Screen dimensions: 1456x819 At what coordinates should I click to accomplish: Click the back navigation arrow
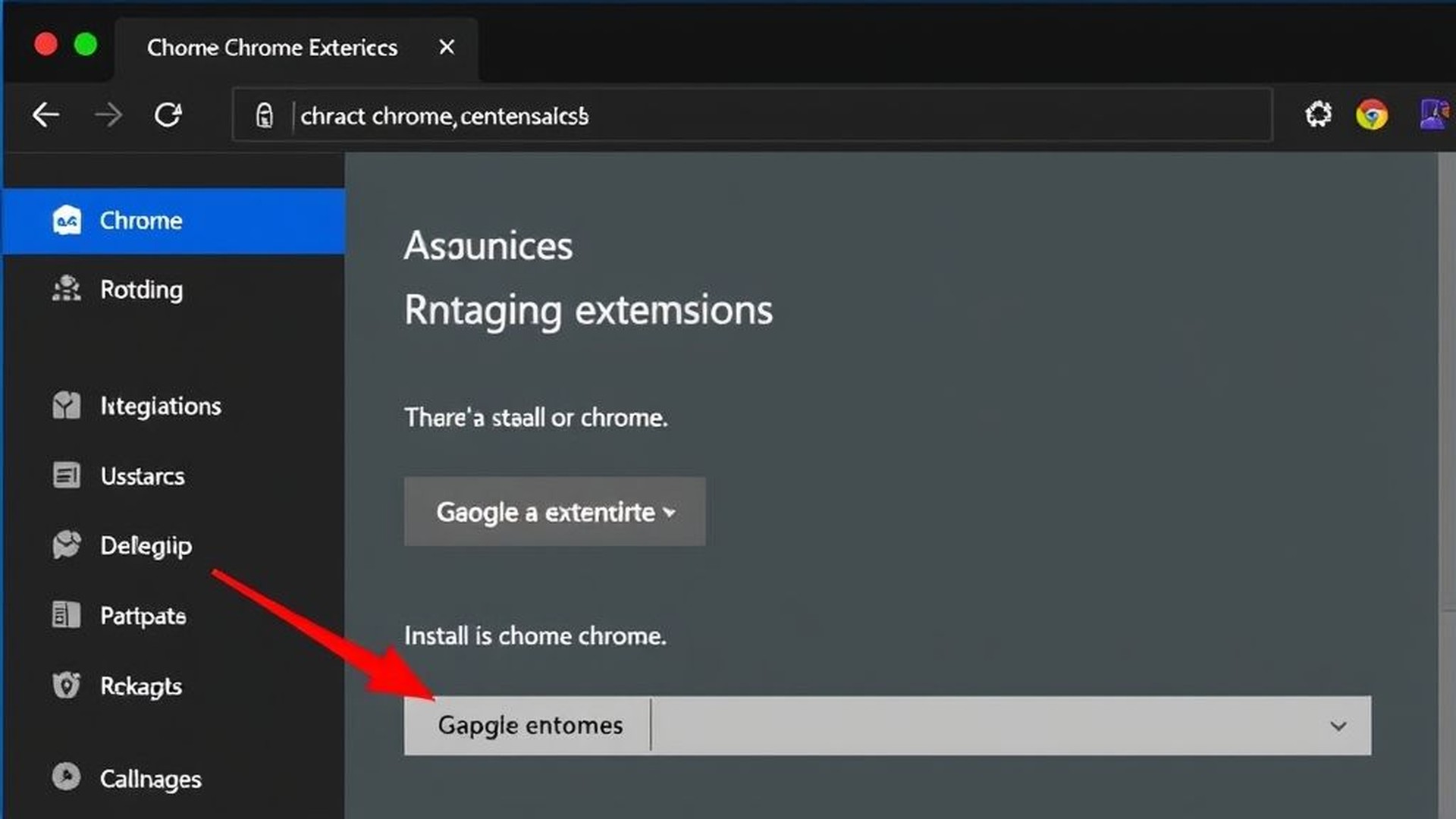[x=45, y=115]
